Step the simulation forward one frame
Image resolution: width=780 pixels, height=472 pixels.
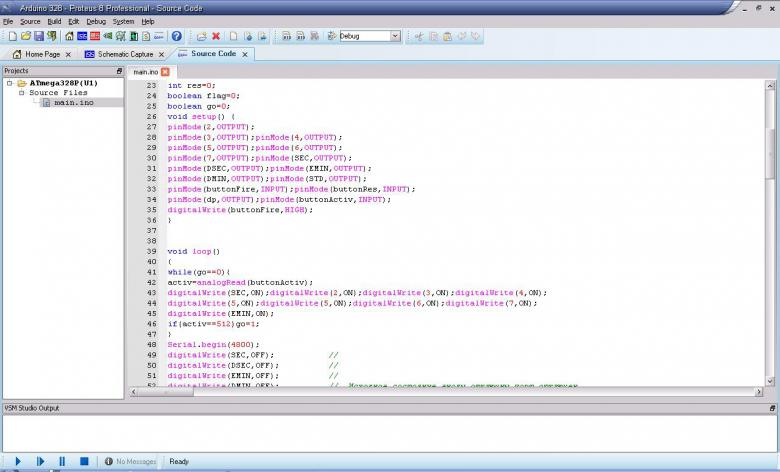tap(40, 461)
